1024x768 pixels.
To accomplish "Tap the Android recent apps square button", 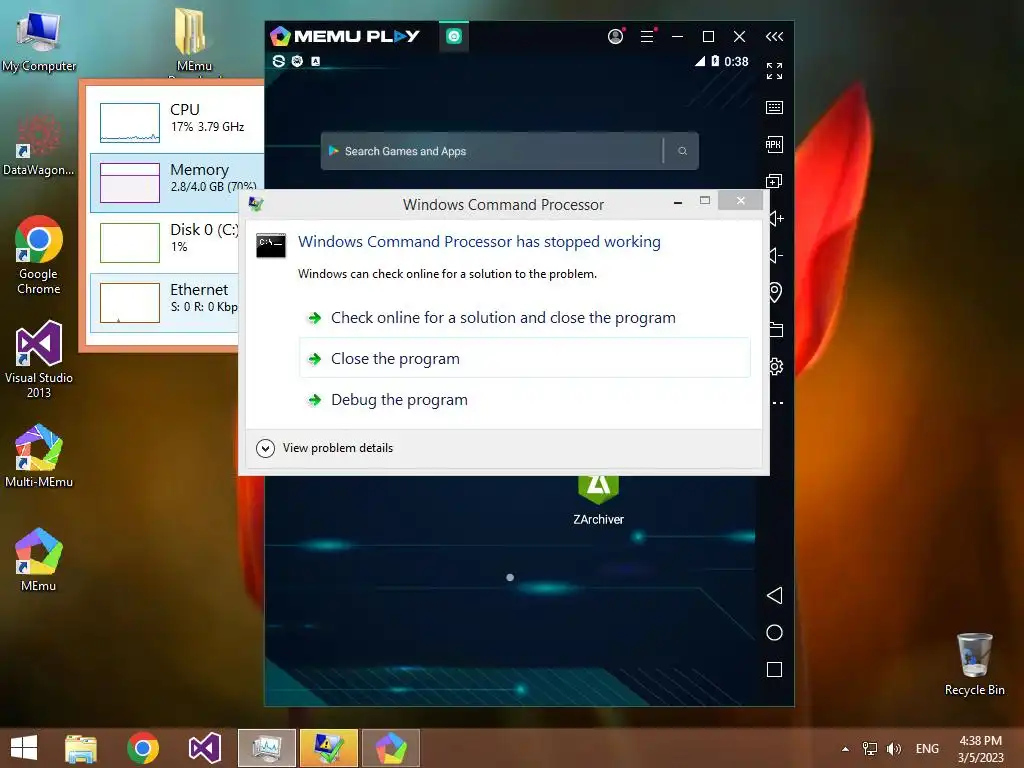I will coord(775,669).
